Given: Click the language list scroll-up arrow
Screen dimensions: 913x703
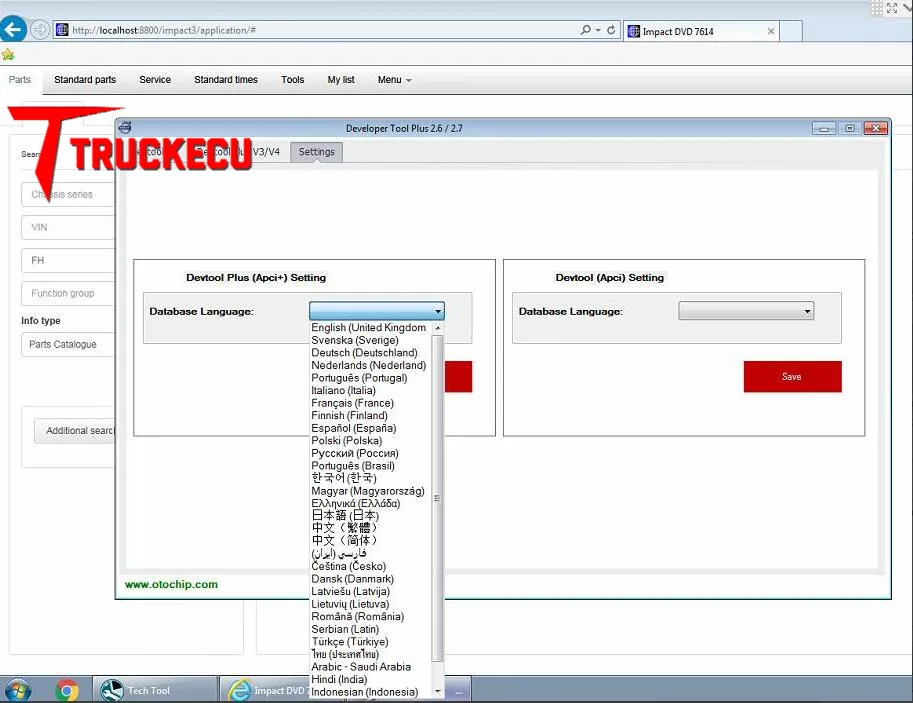Looking at the screenshot, I should (x=438, y=328).
